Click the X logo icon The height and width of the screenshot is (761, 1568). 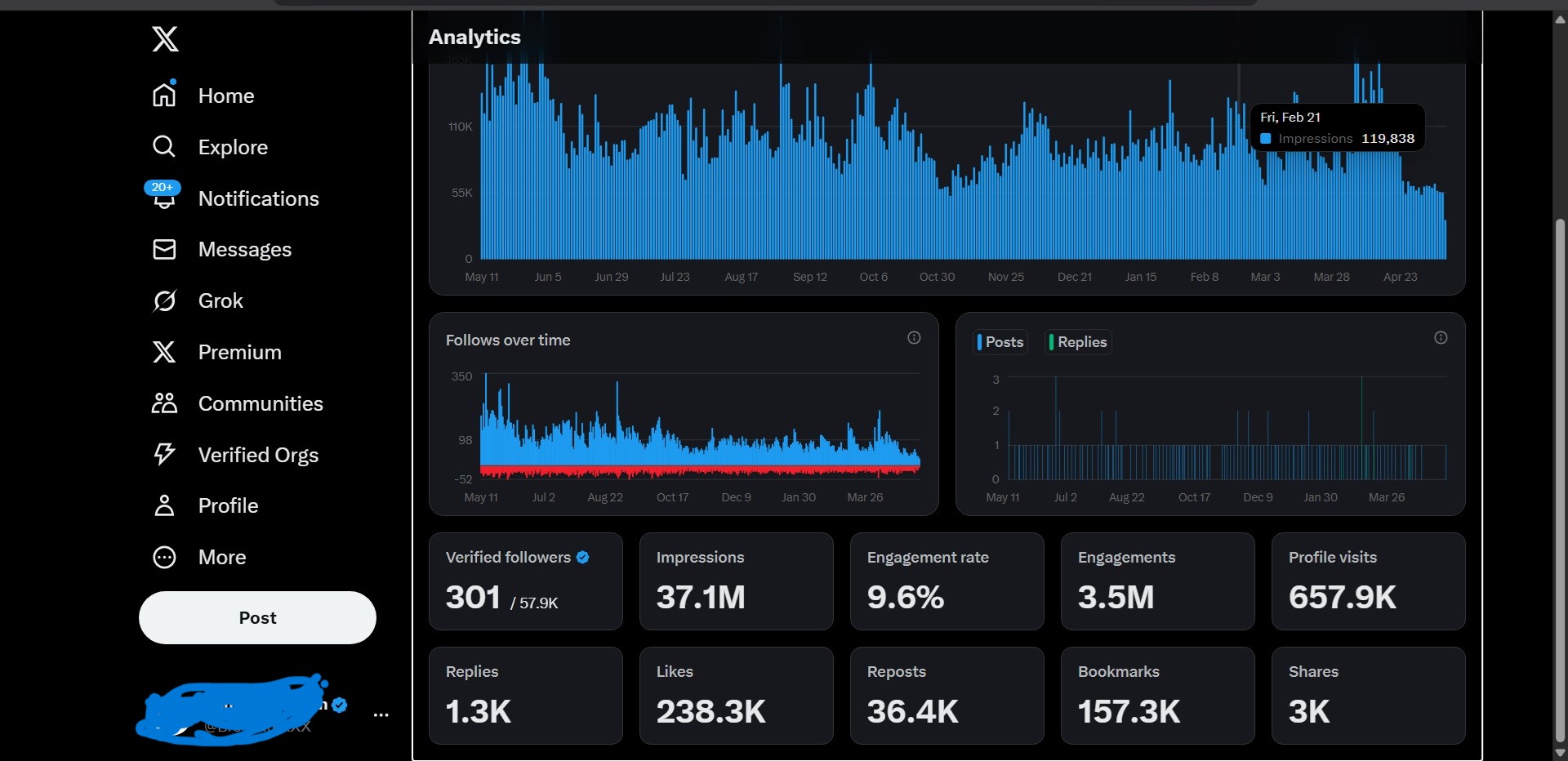pyautogui.click(x=165, y=38)
